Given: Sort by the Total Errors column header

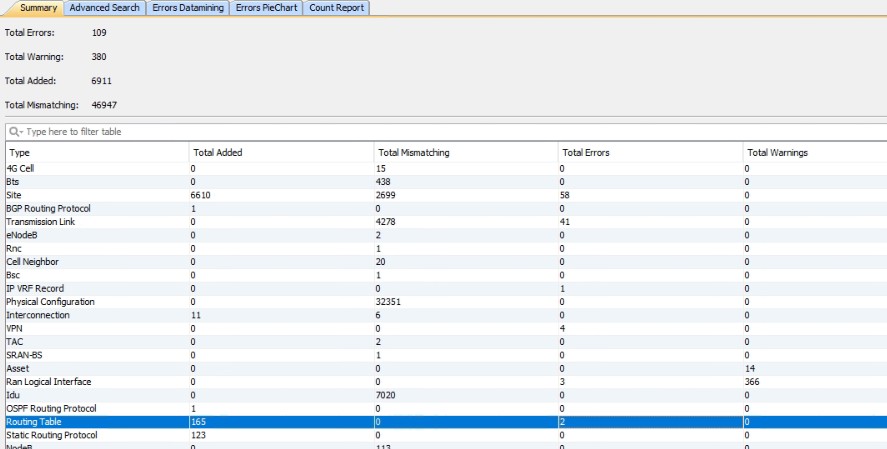Looking at the screenshot, I should tap(649, 153).
